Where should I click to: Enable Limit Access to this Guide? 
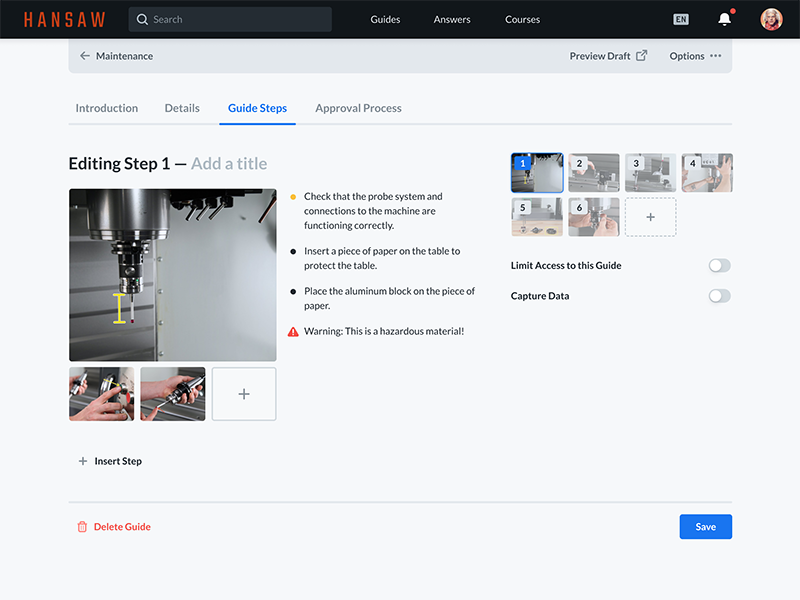719,265
